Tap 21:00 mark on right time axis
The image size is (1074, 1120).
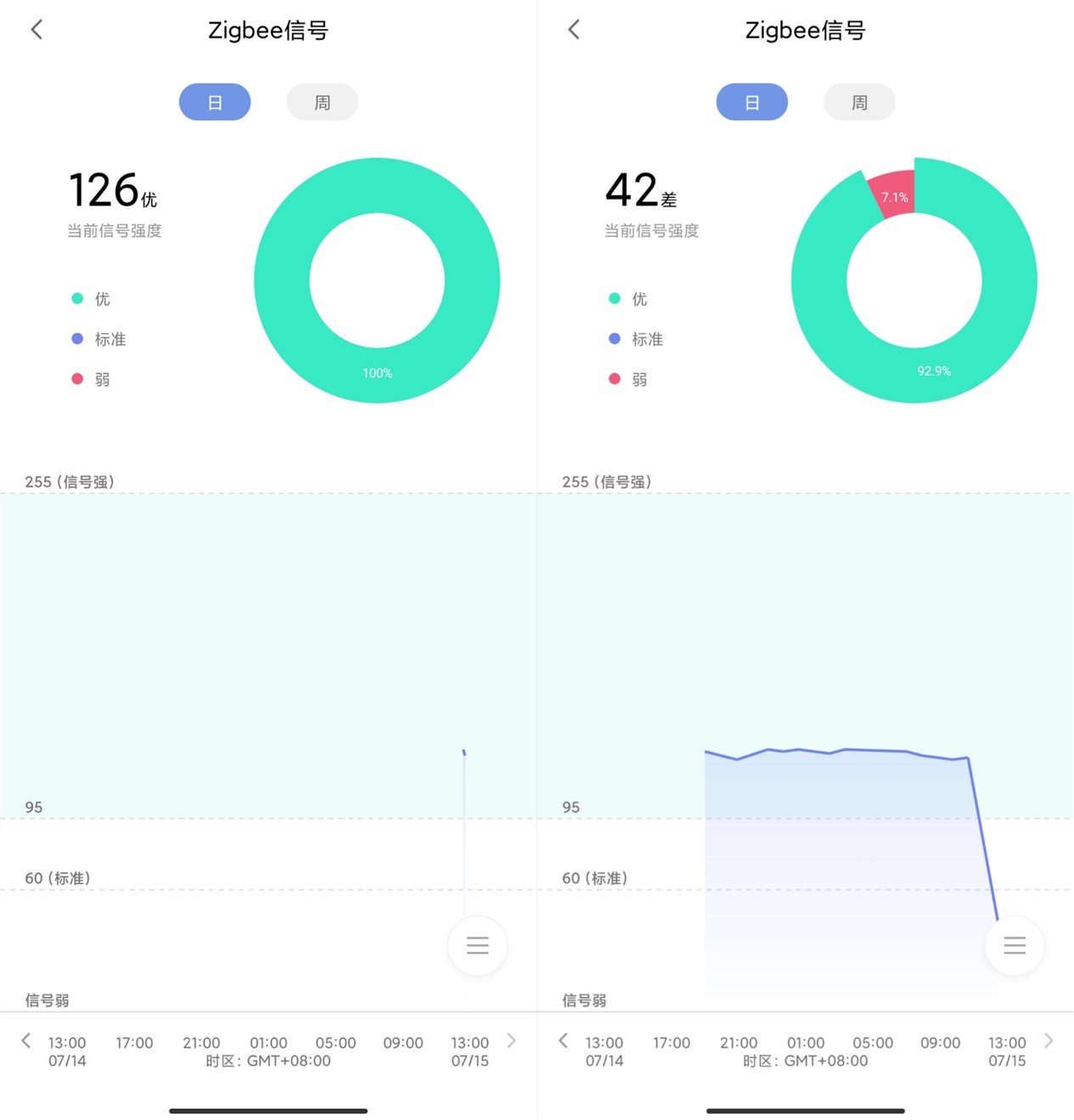pyautogui.click(x=739, y=1043)
